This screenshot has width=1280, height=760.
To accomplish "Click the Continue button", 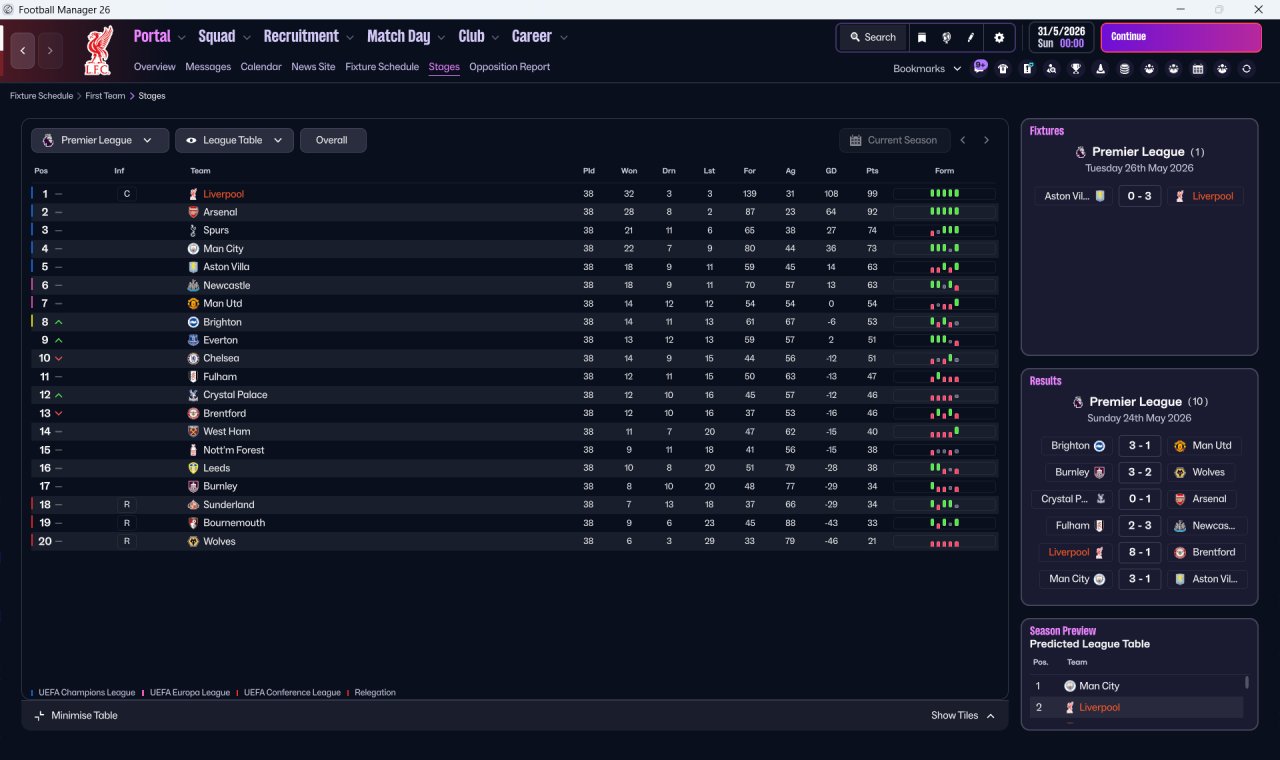I will [1181, 37].
